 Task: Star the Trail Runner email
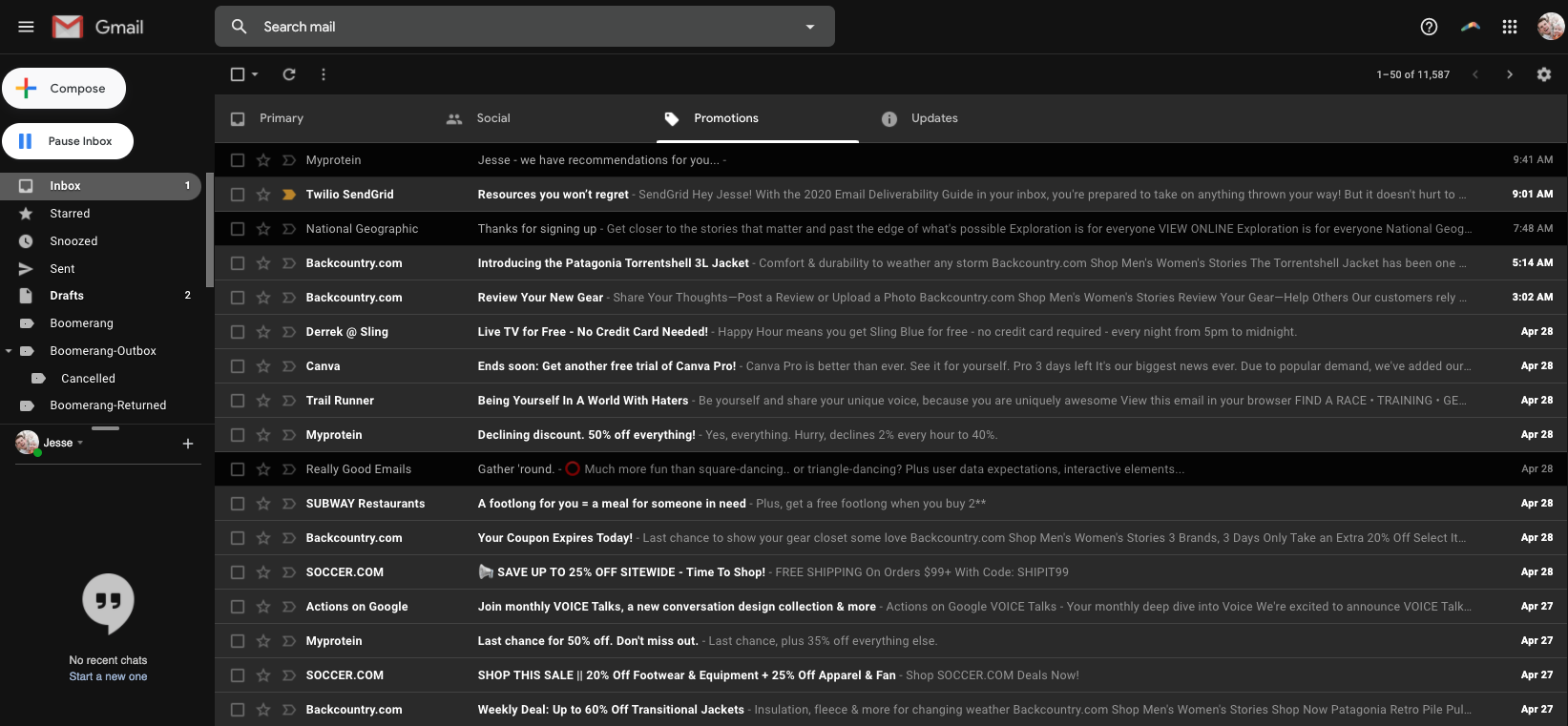coord(263,401)
